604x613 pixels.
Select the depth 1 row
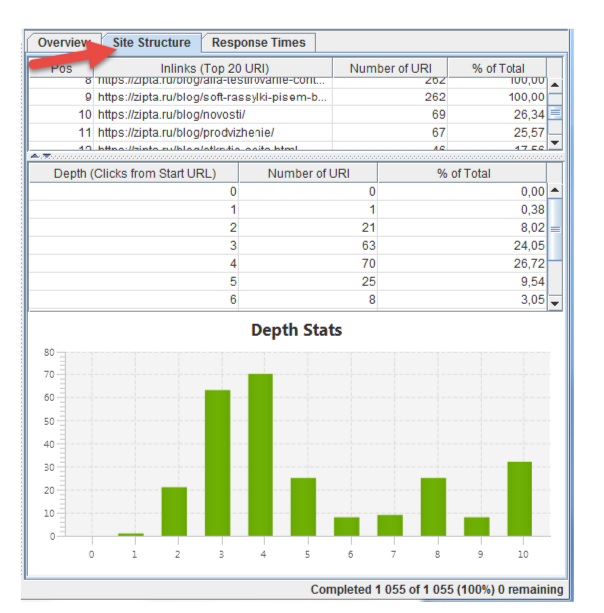pyautogui.click(x=288, y=210)
